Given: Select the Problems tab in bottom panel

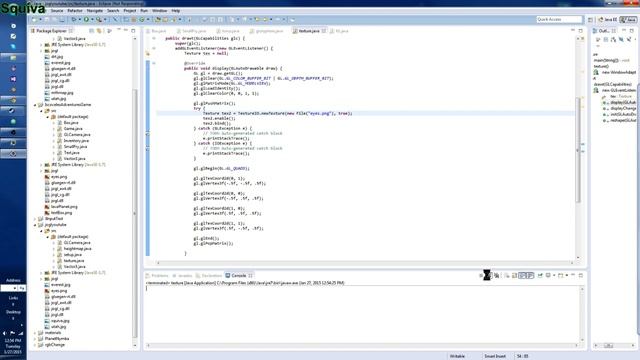Looking at the screenshot, I should 158,276.
